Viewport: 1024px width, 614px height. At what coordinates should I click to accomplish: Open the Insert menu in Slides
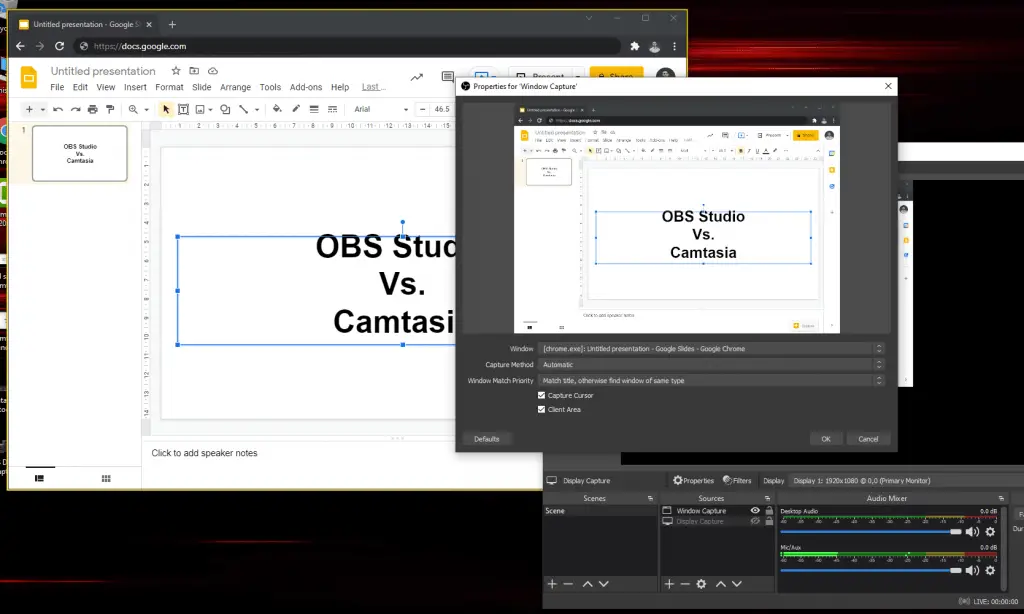coord(135,87)
